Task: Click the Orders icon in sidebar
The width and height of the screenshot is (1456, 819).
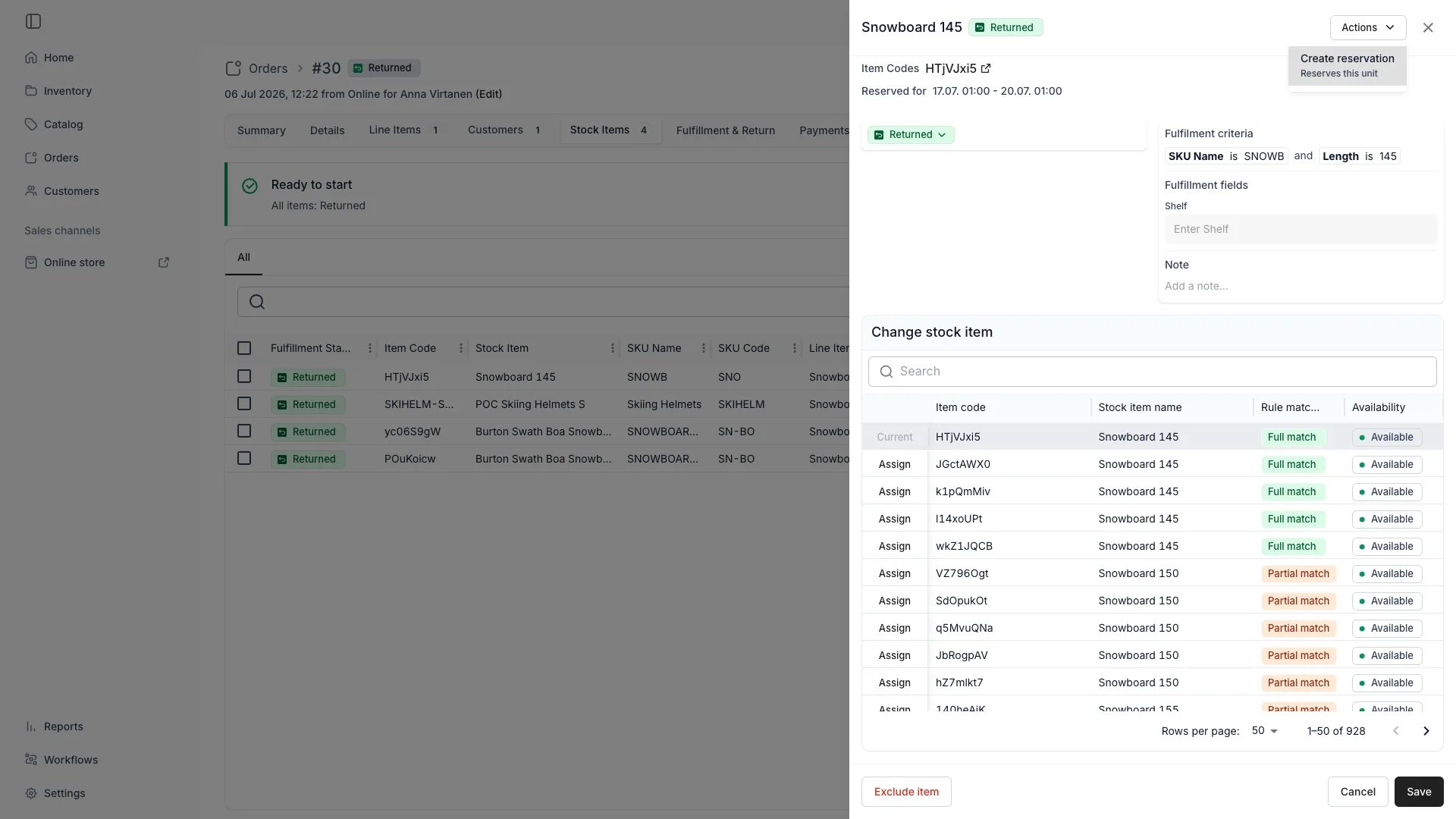Action: (x=31, y=158)
